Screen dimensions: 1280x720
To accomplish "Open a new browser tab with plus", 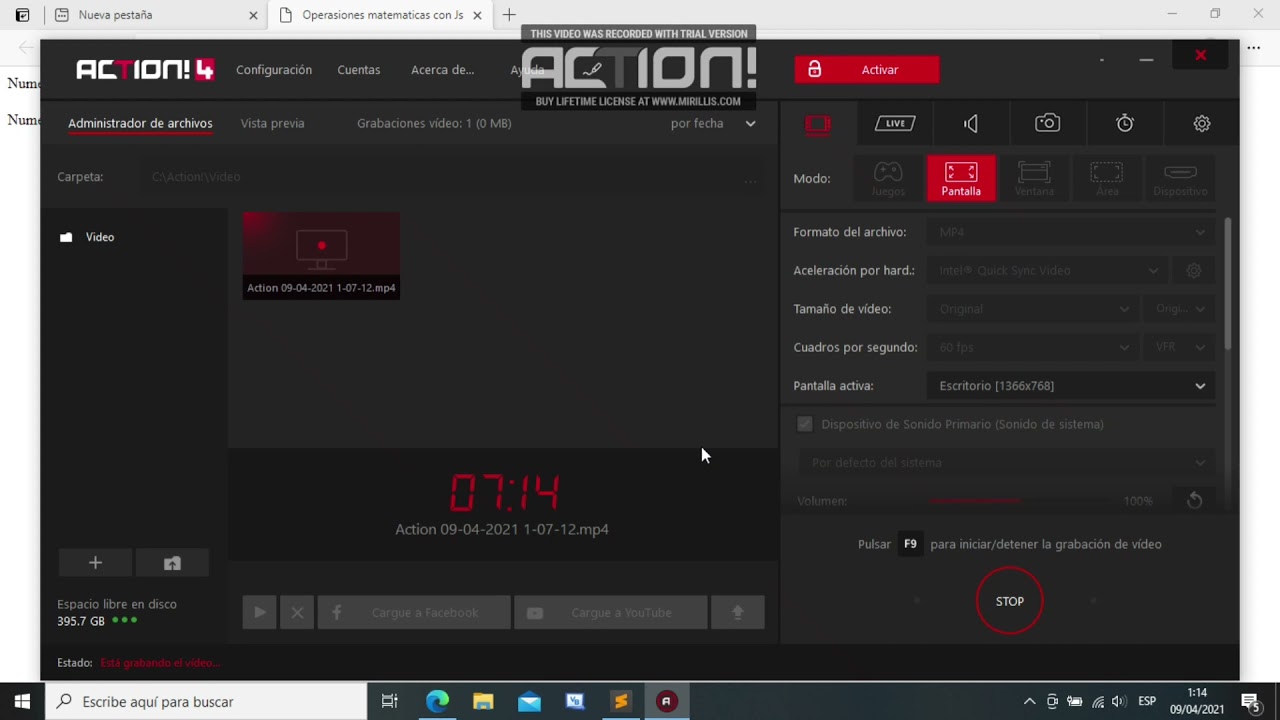I will 509,15.
